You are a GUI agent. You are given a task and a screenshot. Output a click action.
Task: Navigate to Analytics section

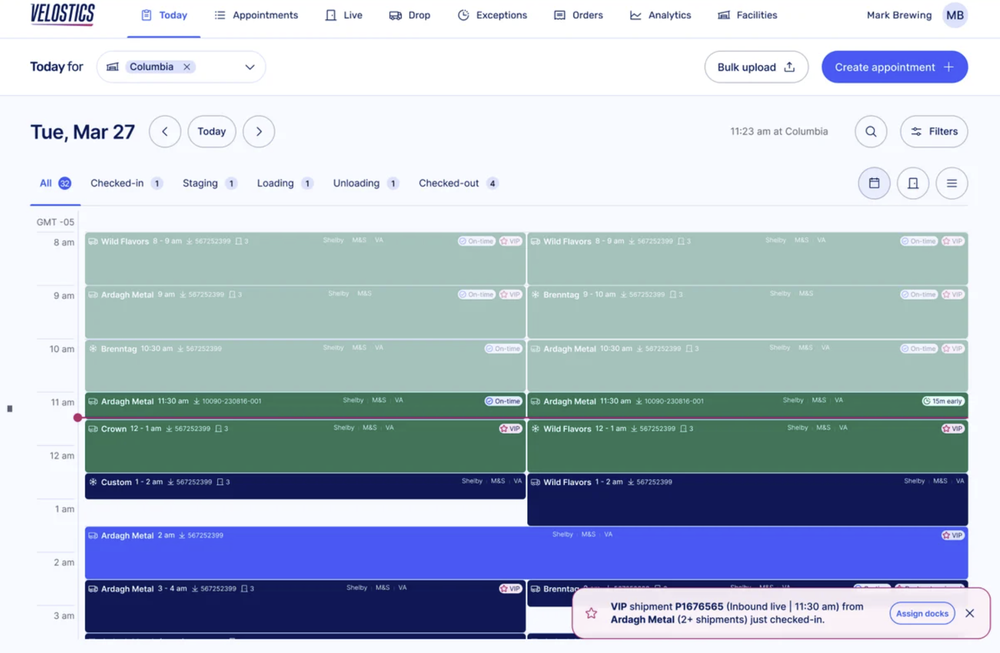tap(660, 16)
